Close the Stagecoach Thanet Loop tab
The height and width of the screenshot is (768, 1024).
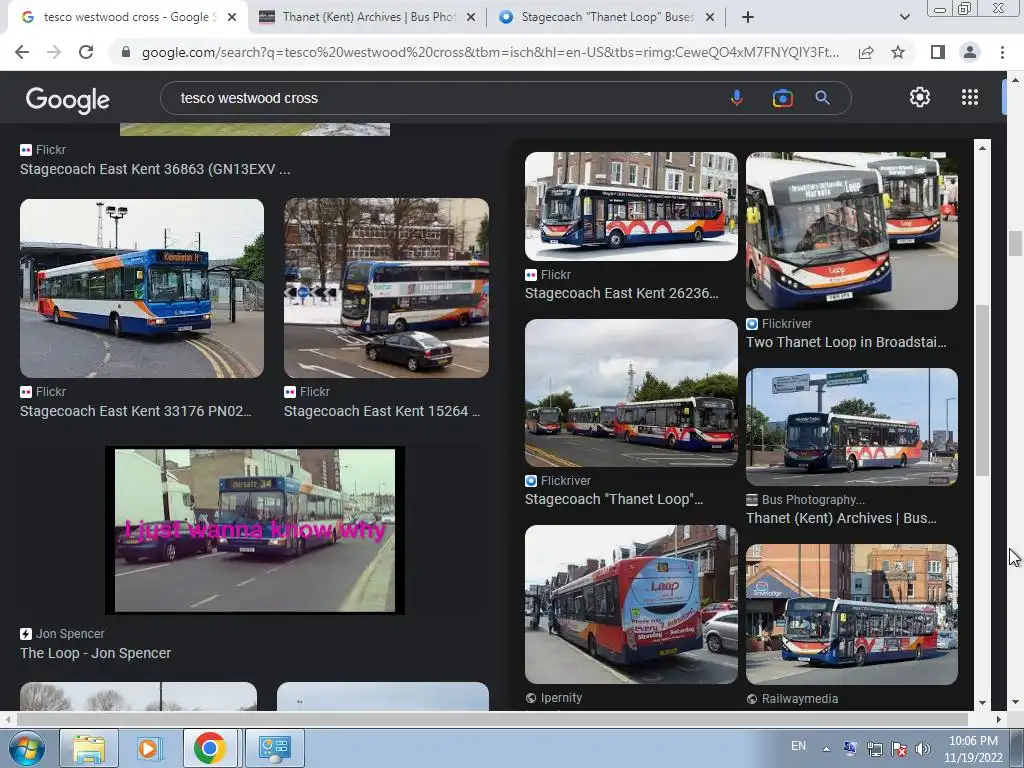pyautogui.click(x=710, y=17)
